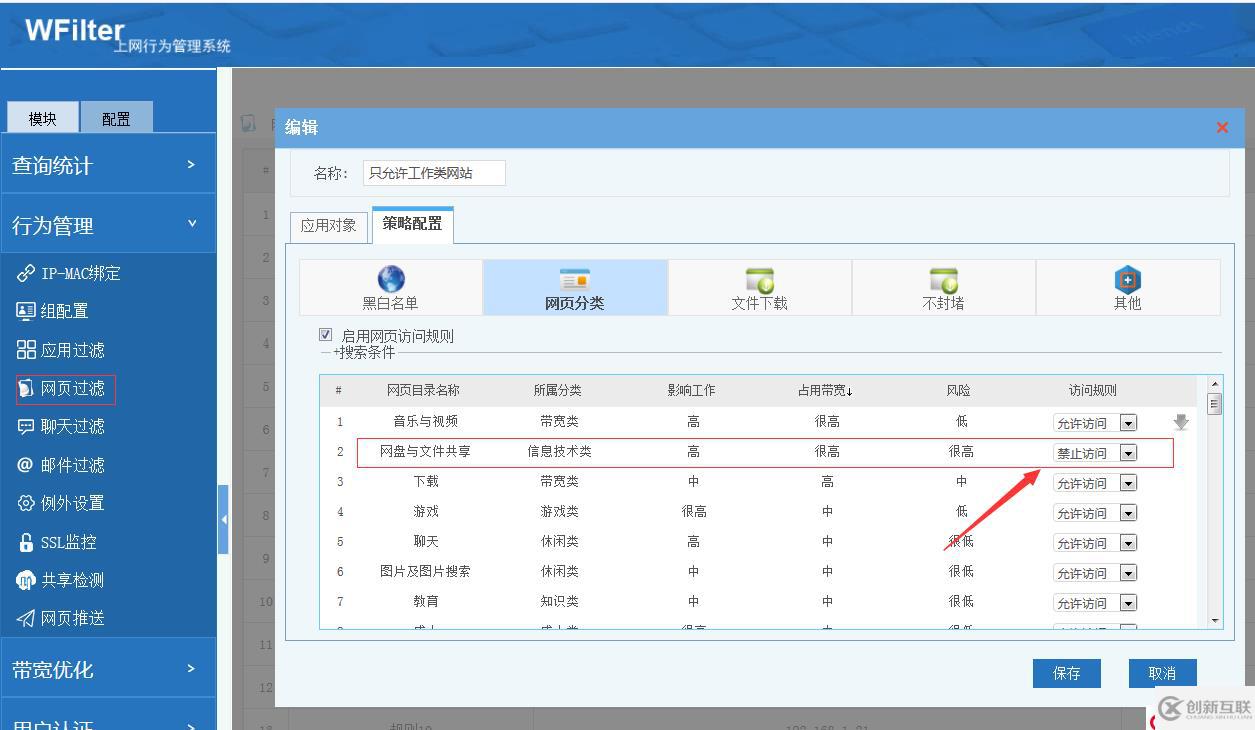Select the 黑白名单 globe icon
Viewport: 1255px width, 730px height.
(x=391, y=279)
